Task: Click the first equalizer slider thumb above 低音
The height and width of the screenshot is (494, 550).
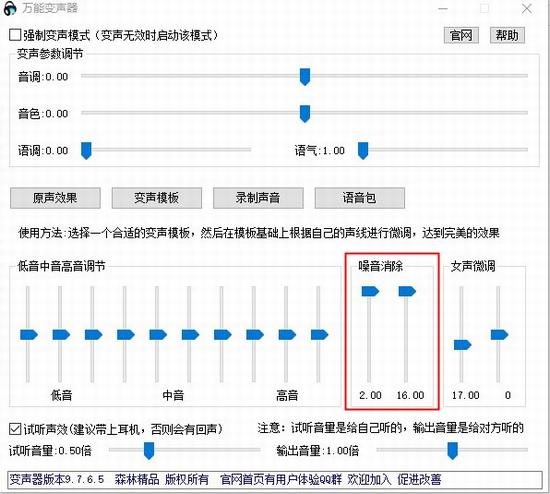Action: coord(29,335)
